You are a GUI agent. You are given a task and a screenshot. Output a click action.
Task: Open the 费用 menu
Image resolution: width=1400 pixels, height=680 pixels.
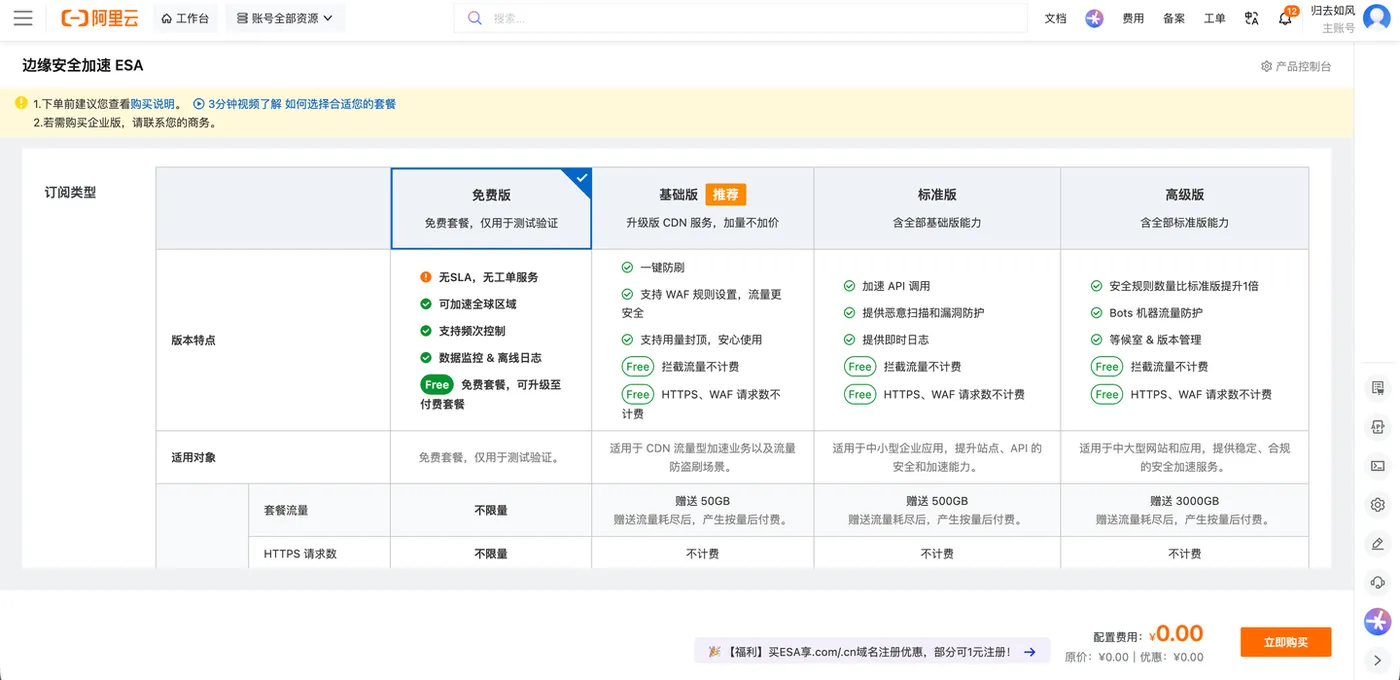tap(1133, 18)
